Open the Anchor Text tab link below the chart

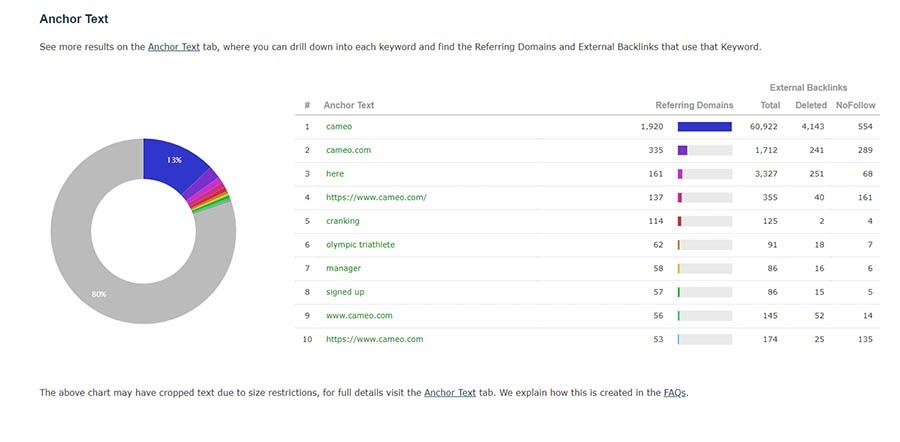click(x=450, y=393)
